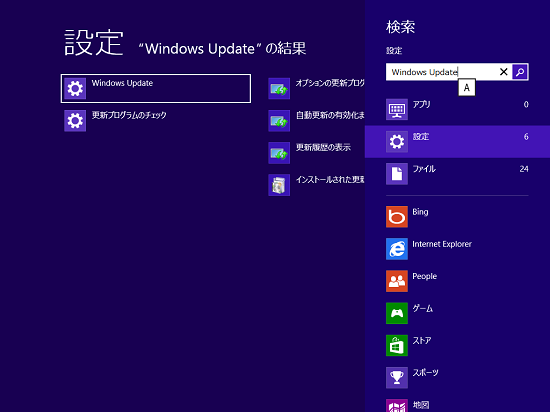Screen dimensions: 550x412
Task: Click the magnifier search button
Action: tap(520, 72)
